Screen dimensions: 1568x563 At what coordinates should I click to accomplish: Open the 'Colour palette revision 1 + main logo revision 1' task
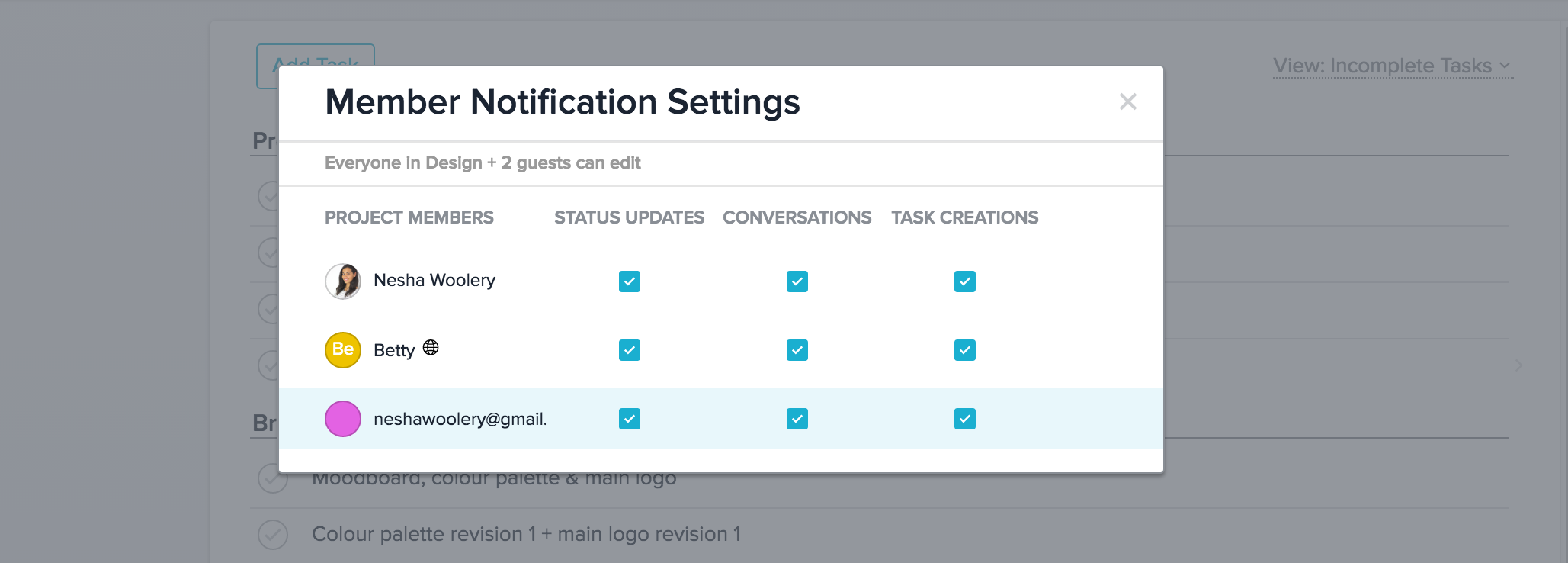526,534
